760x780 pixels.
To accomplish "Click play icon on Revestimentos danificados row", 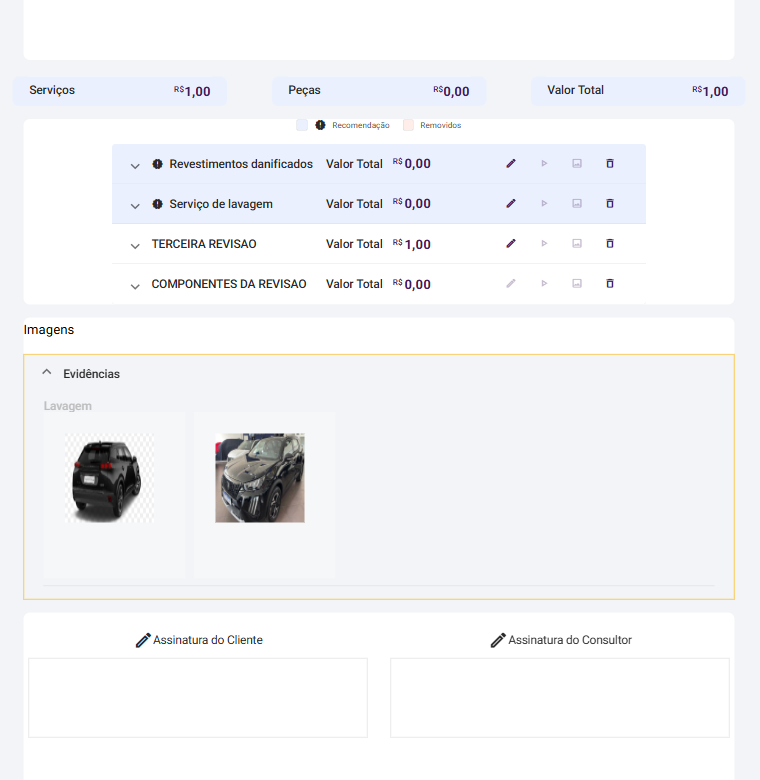I will (544, 163).
